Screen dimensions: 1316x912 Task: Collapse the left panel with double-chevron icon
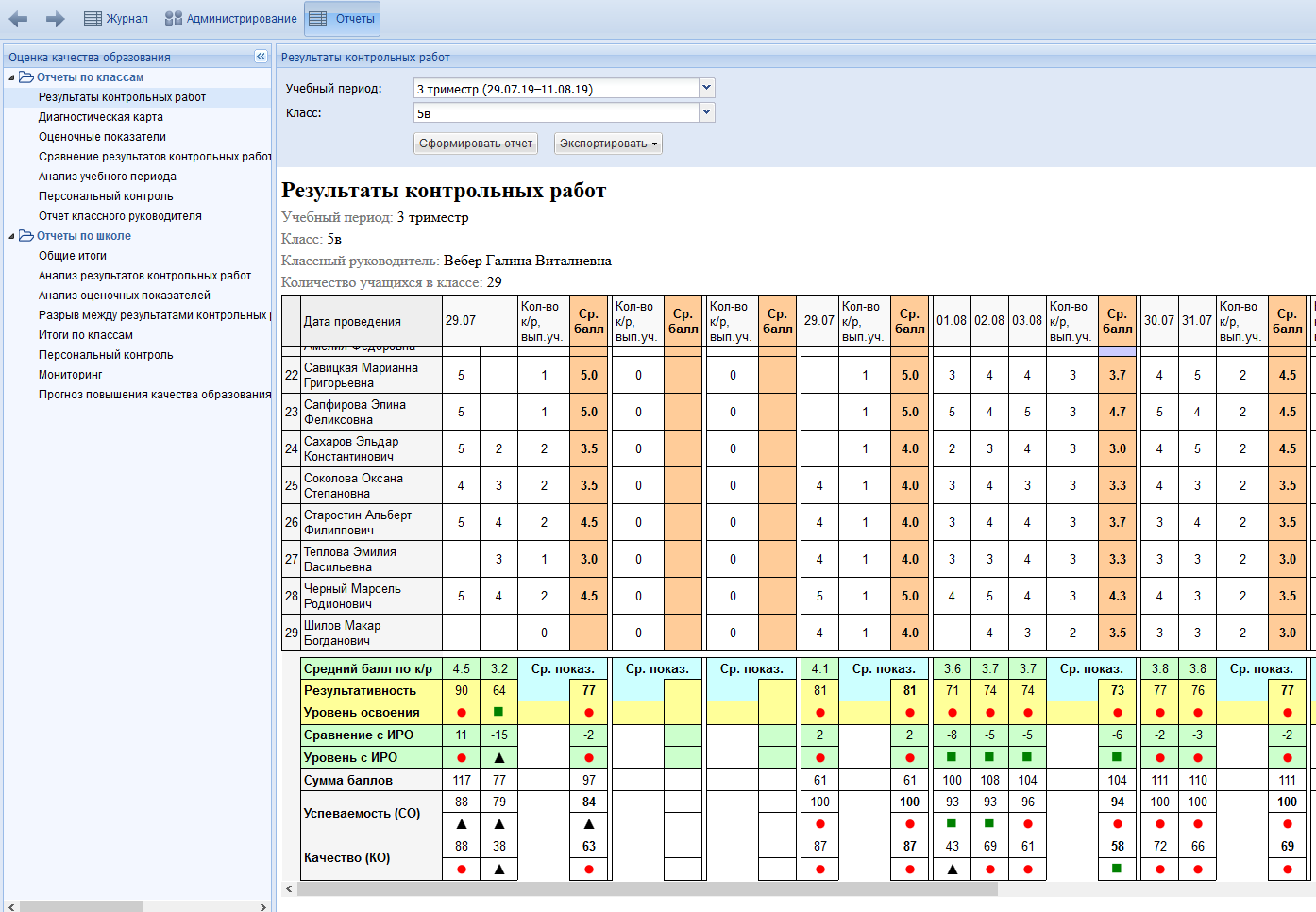click(x=261, y=57)
